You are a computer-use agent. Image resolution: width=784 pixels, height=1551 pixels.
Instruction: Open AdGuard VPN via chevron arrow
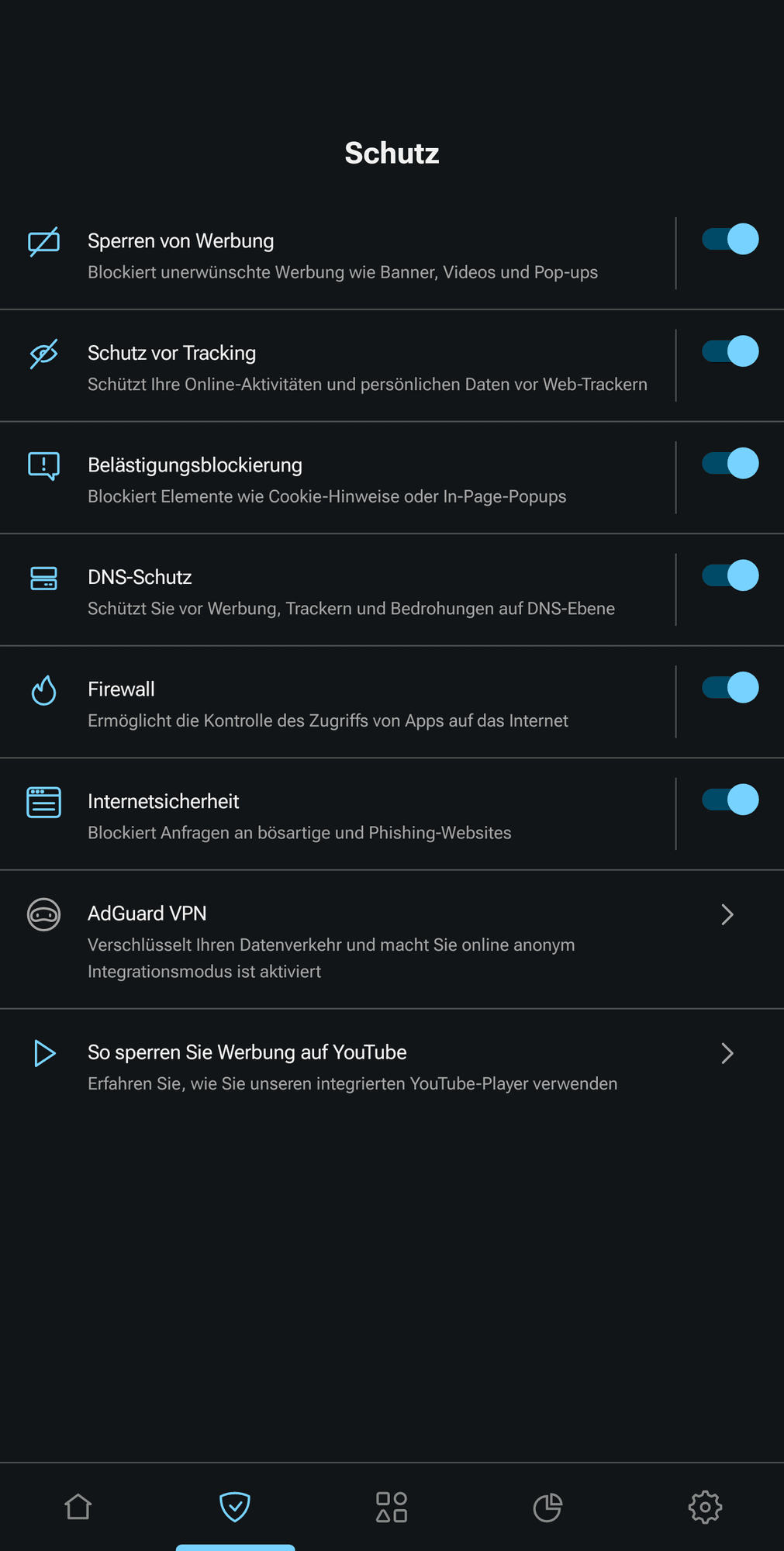pos(727,914)
